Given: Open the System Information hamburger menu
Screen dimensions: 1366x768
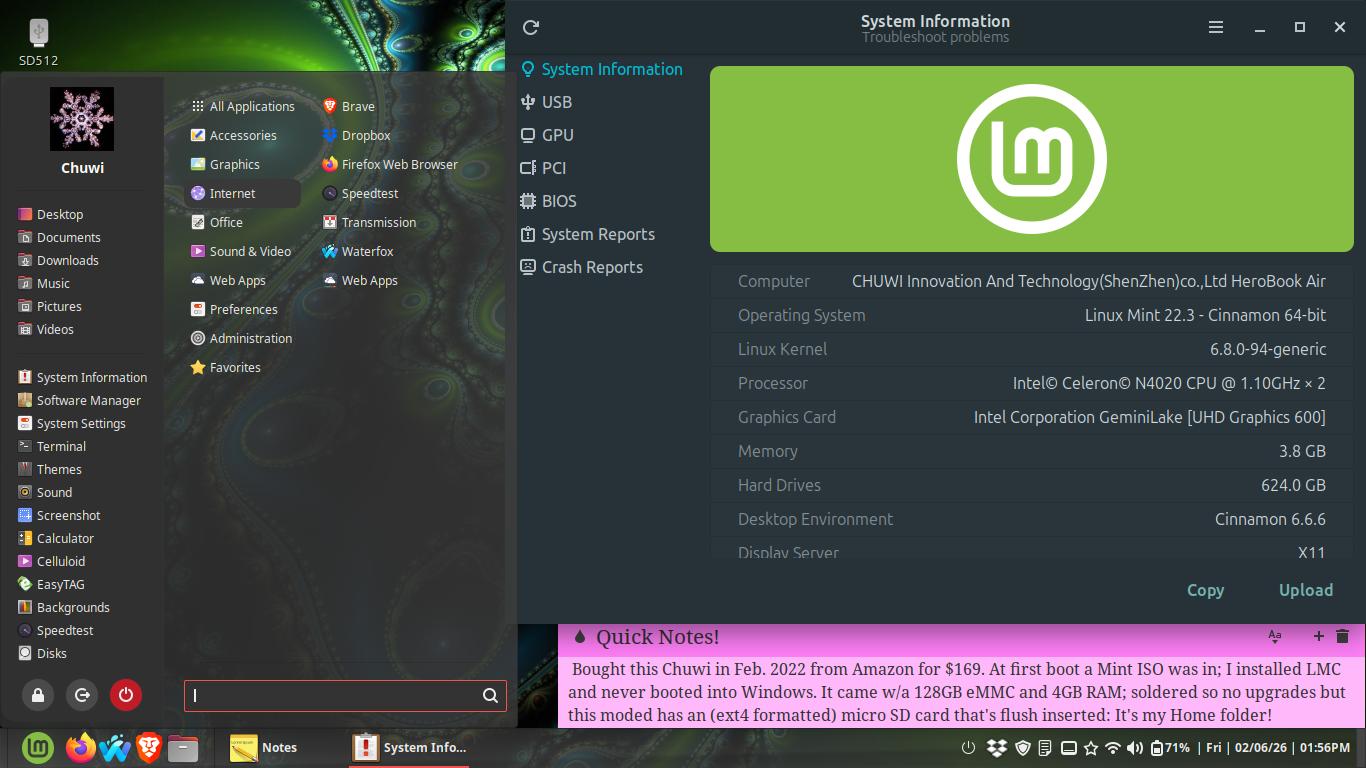Looking at the screenshot, I should (x=1216, y=28).
